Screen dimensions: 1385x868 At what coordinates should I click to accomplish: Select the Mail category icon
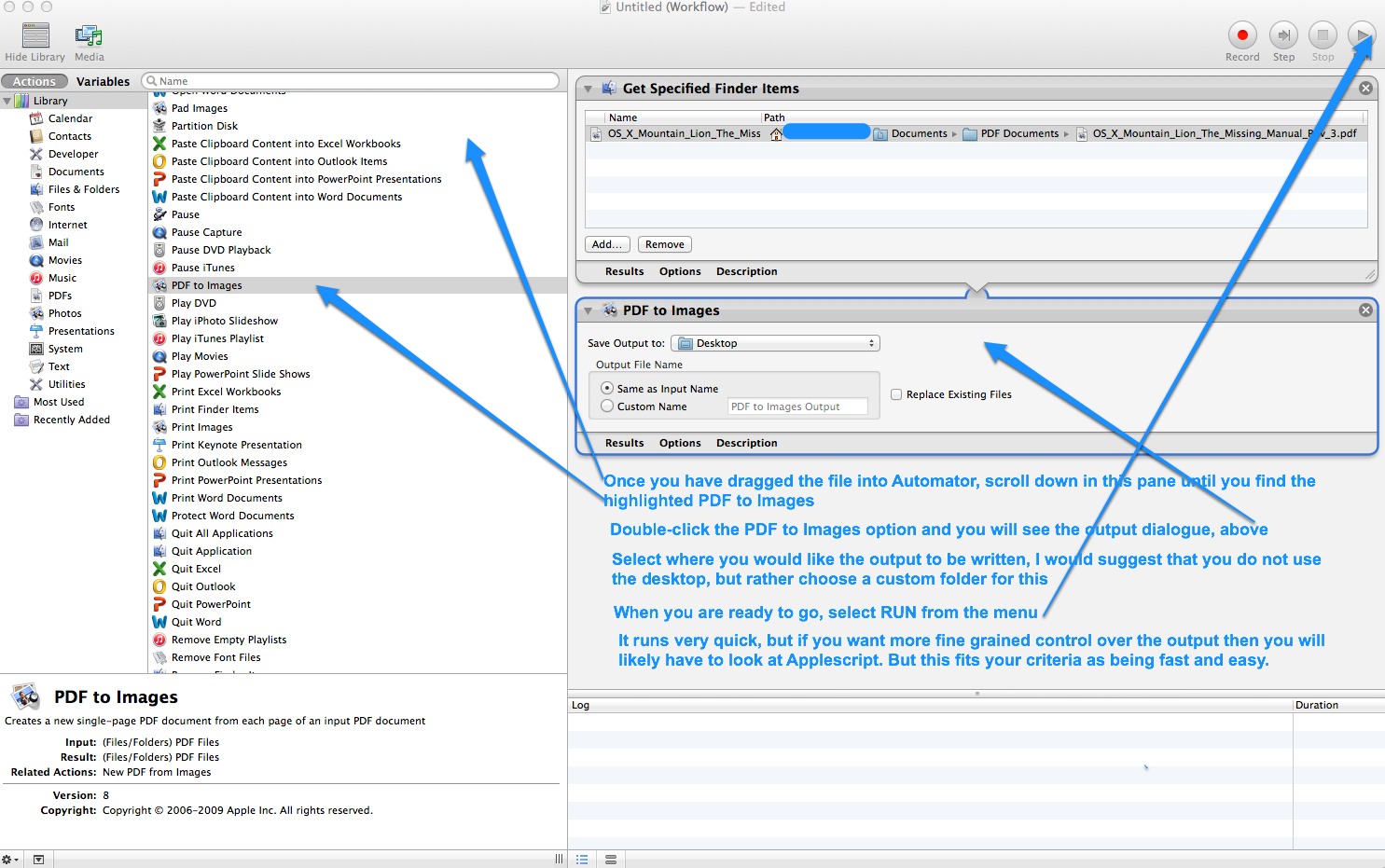click(x=36, y=242)
